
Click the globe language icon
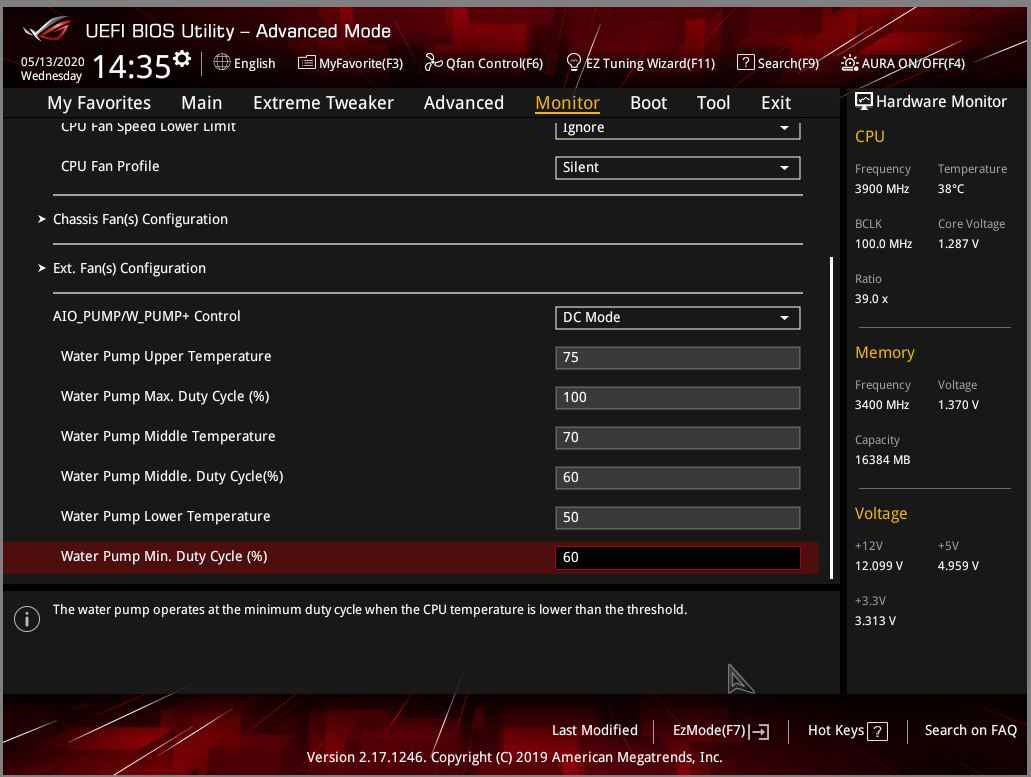point(222,62)
